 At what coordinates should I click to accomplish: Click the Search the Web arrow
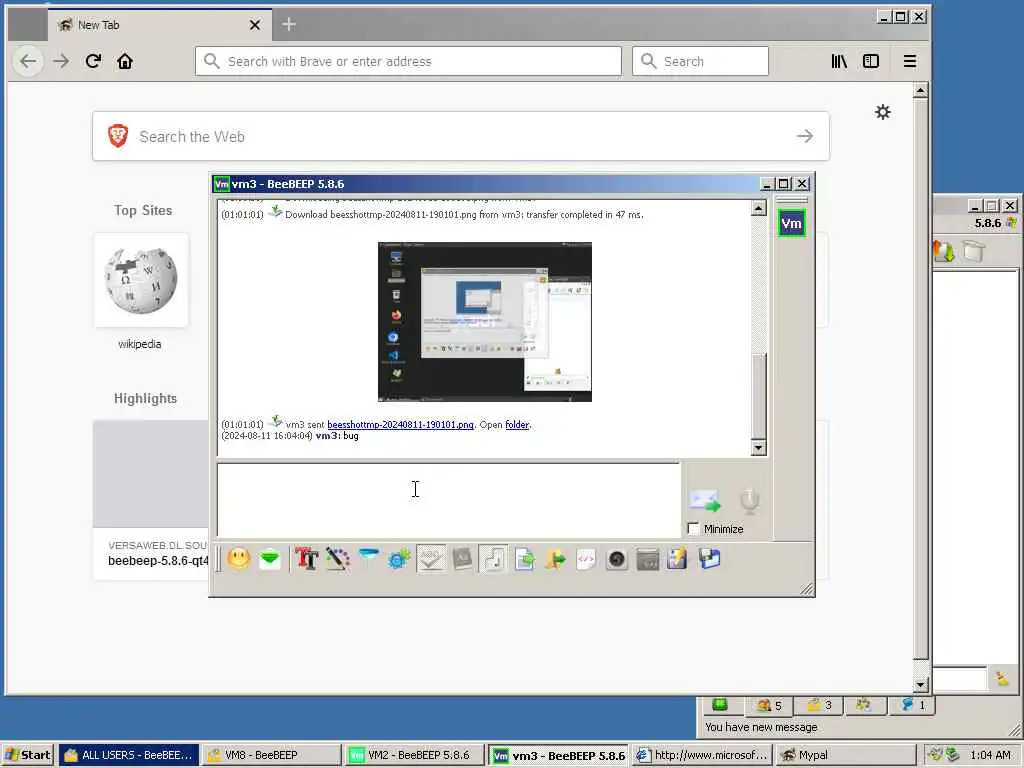[805, 136]
